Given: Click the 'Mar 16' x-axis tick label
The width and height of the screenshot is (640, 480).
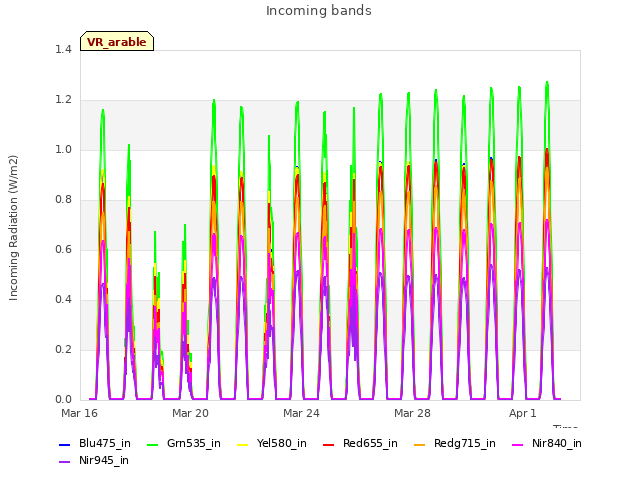Looking at the screenshot, I should [x=79, y=413].
